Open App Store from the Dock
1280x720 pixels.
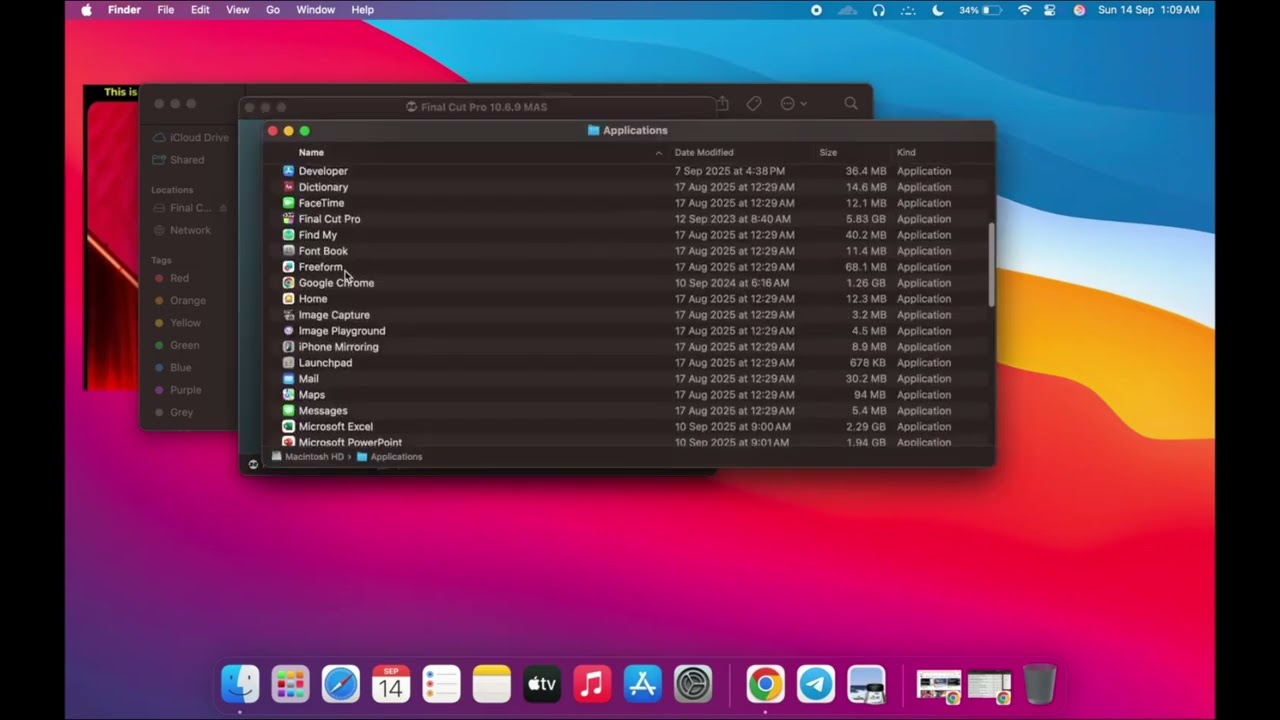pyautogui.click(x=642, y=685)
